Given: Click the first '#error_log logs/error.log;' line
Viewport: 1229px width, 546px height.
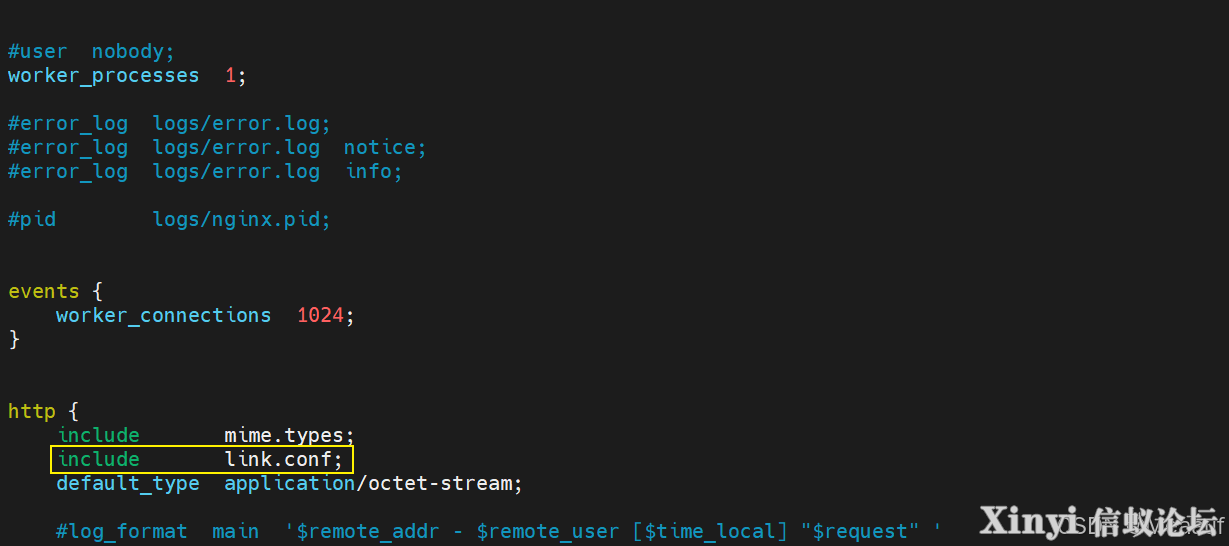Looking at the screenshot, I should click(169, 124).
